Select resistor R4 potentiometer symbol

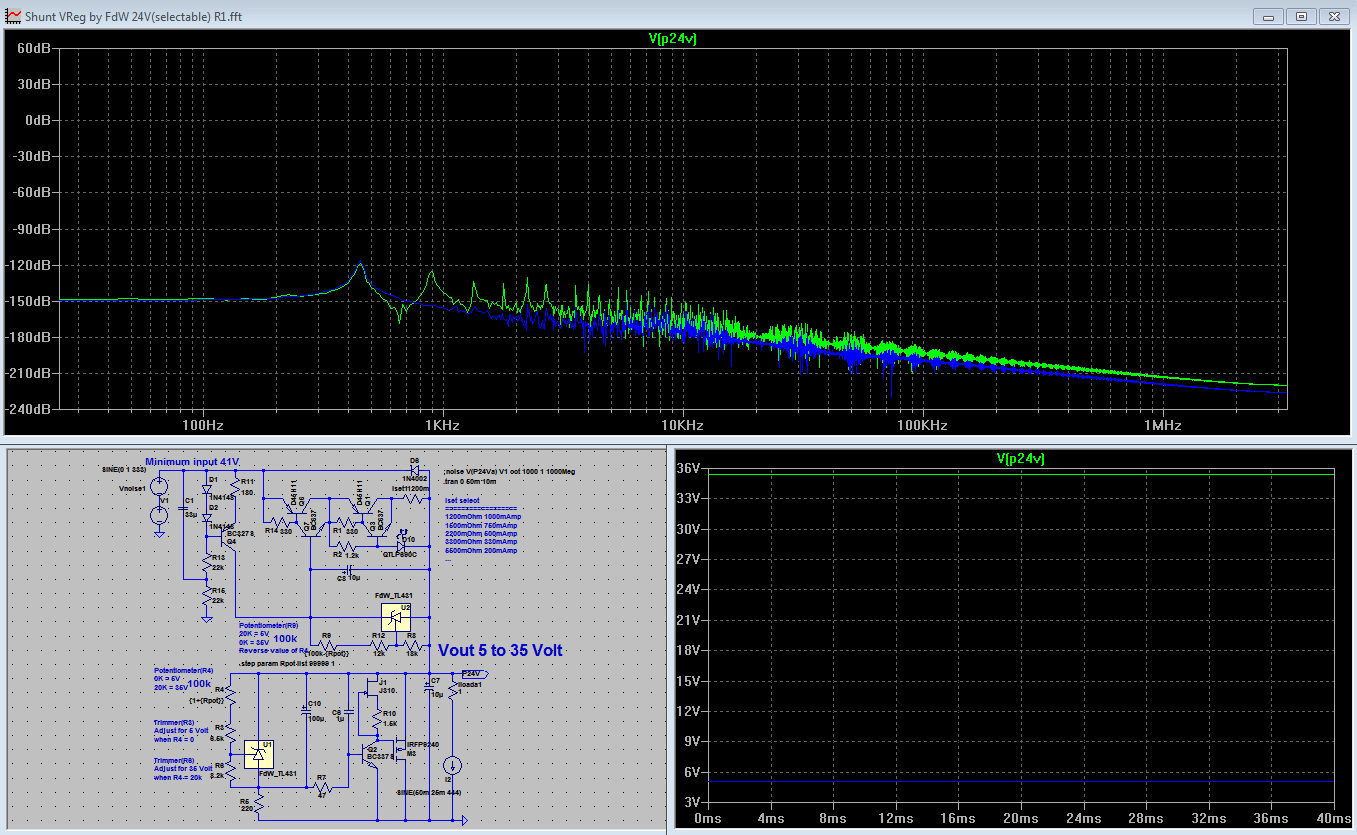(x=231, y=694)
